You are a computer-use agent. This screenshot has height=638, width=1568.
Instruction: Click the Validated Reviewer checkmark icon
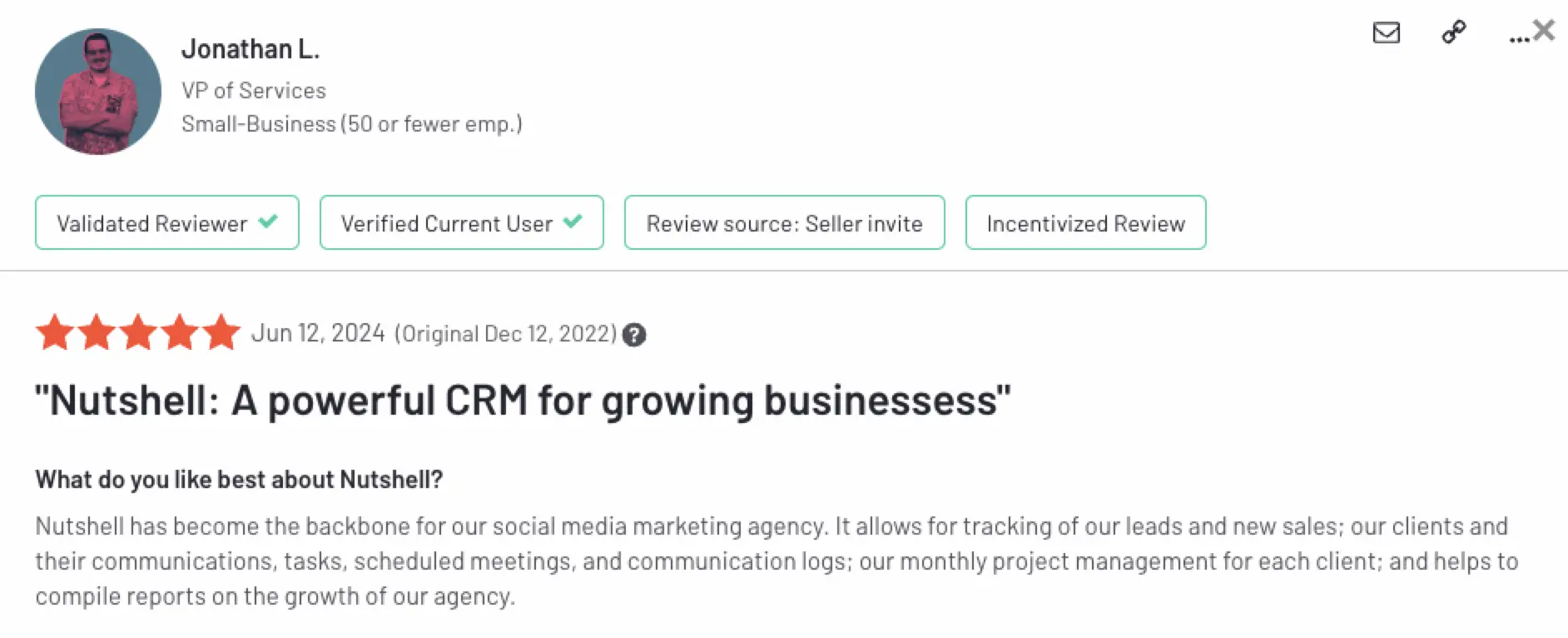268,222
